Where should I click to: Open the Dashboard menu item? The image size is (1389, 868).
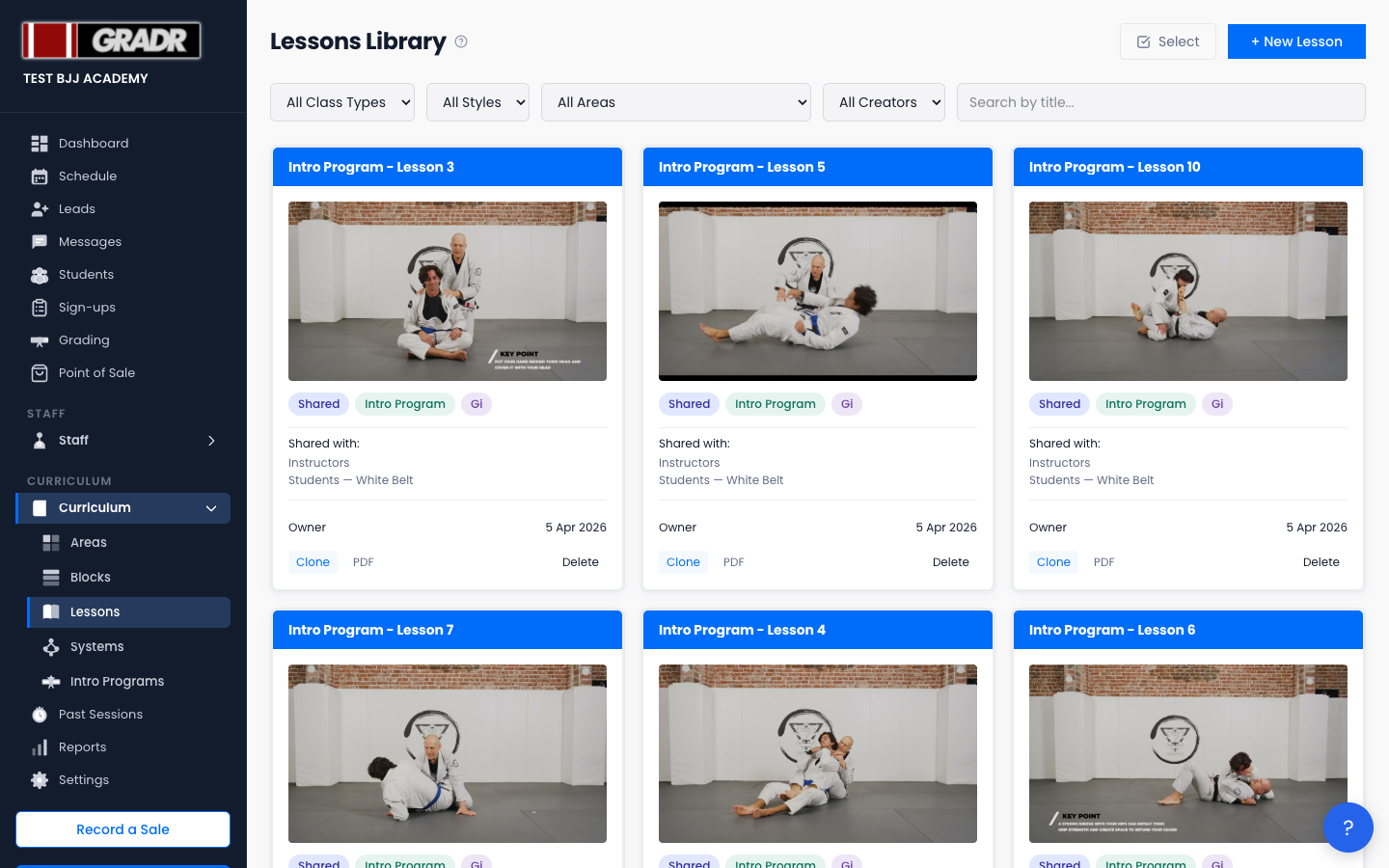pyautogui.click(x=123, y=144)
